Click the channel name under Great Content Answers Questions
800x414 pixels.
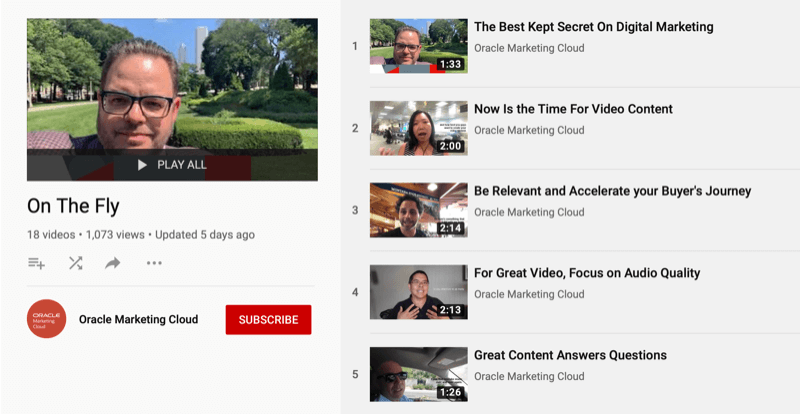(x=529, y=376)
